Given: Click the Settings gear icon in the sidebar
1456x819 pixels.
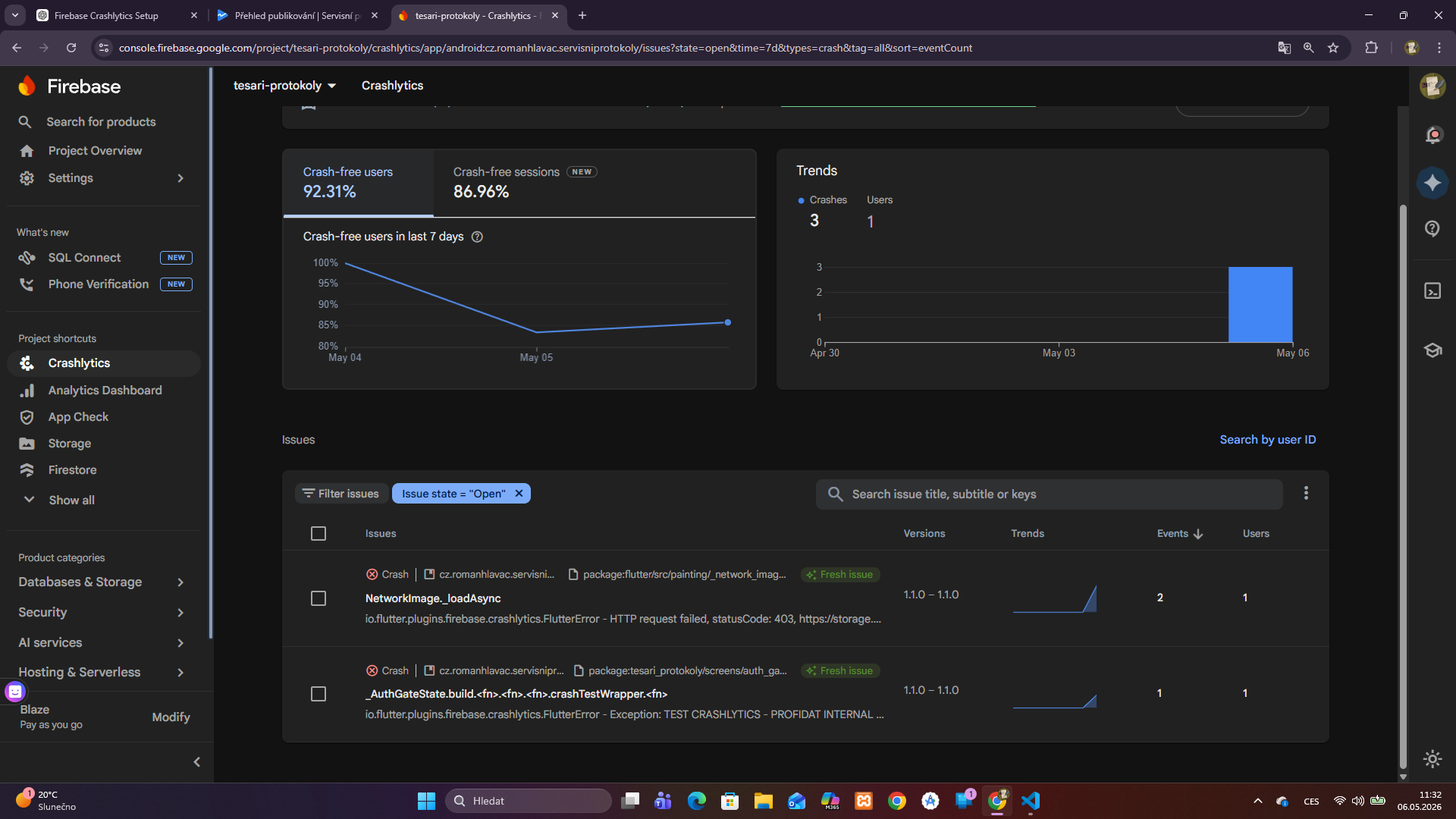Looking at the screenshot, I should 27,178.
